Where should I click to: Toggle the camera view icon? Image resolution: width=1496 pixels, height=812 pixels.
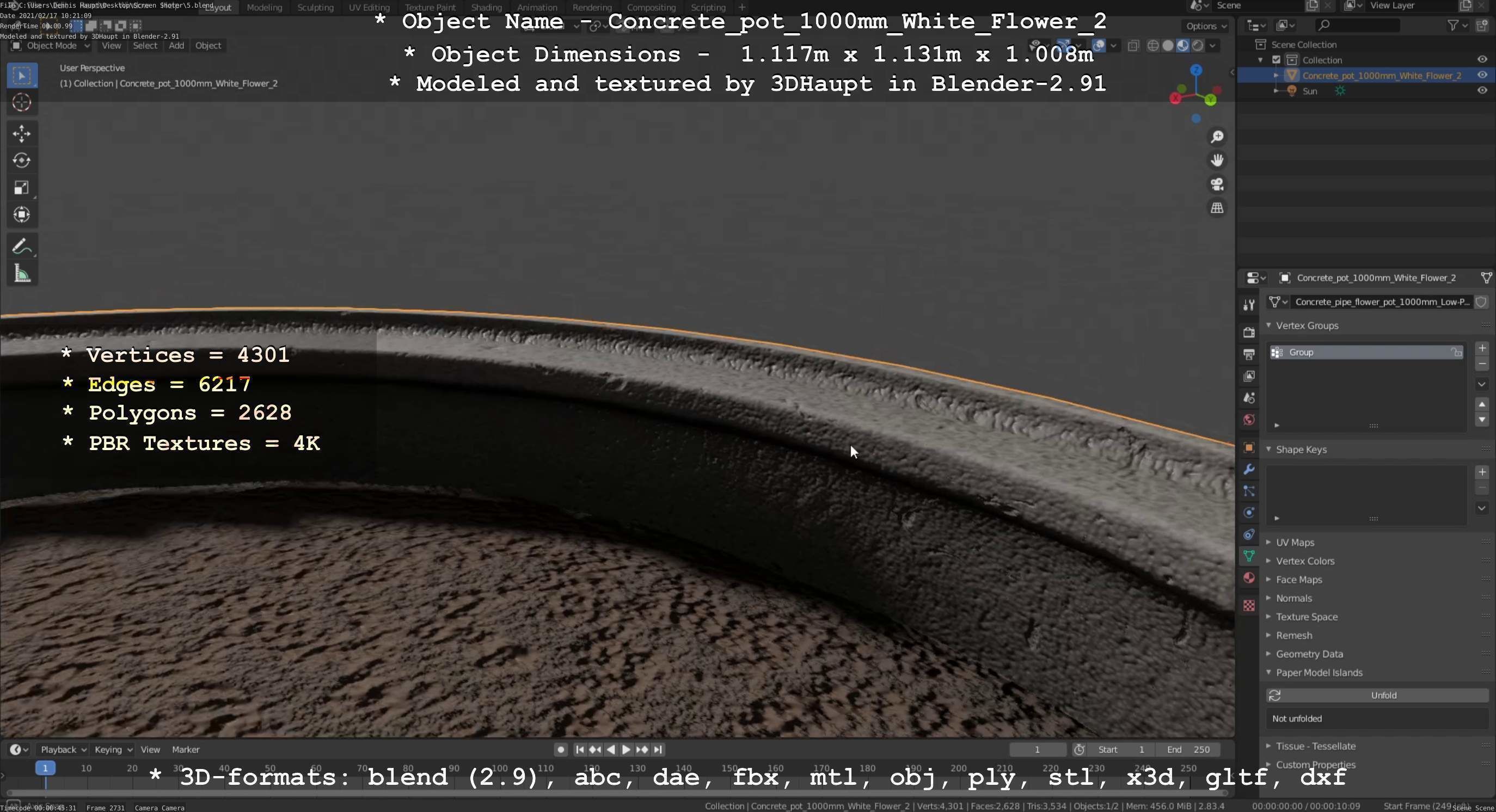click(1217, 184)
